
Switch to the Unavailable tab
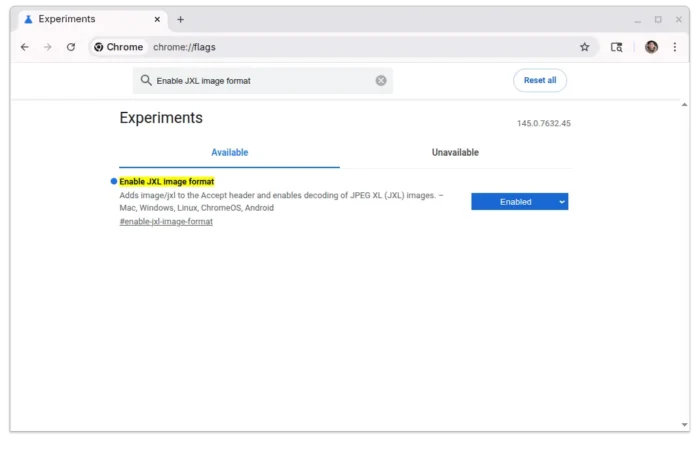coord(455,153)
